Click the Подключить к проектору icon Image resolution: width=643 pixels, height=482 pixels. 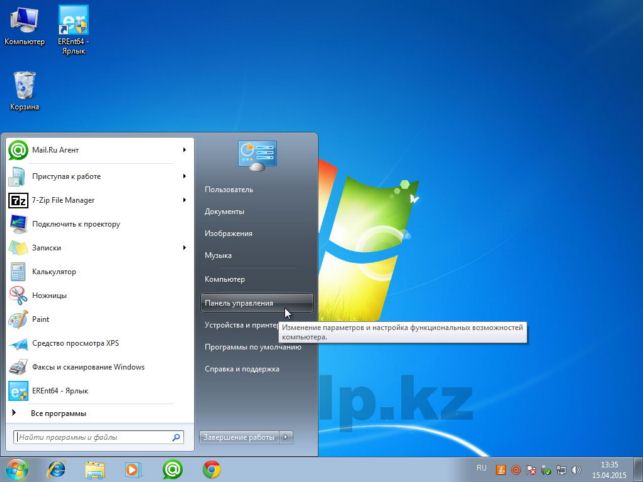click(18, 224)
